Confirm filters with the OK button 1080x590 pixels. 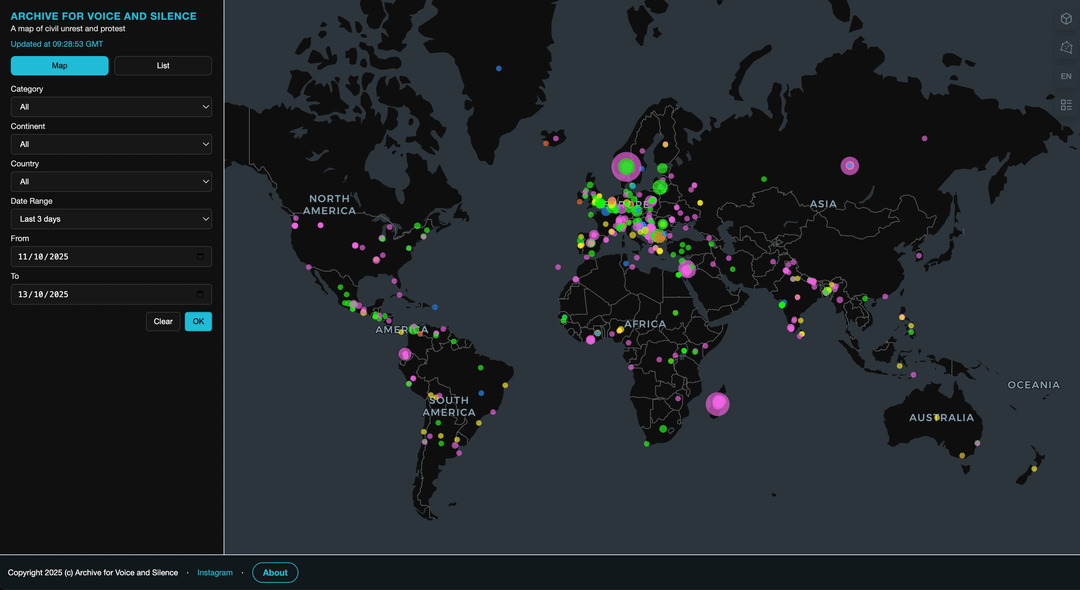(198, 322)
